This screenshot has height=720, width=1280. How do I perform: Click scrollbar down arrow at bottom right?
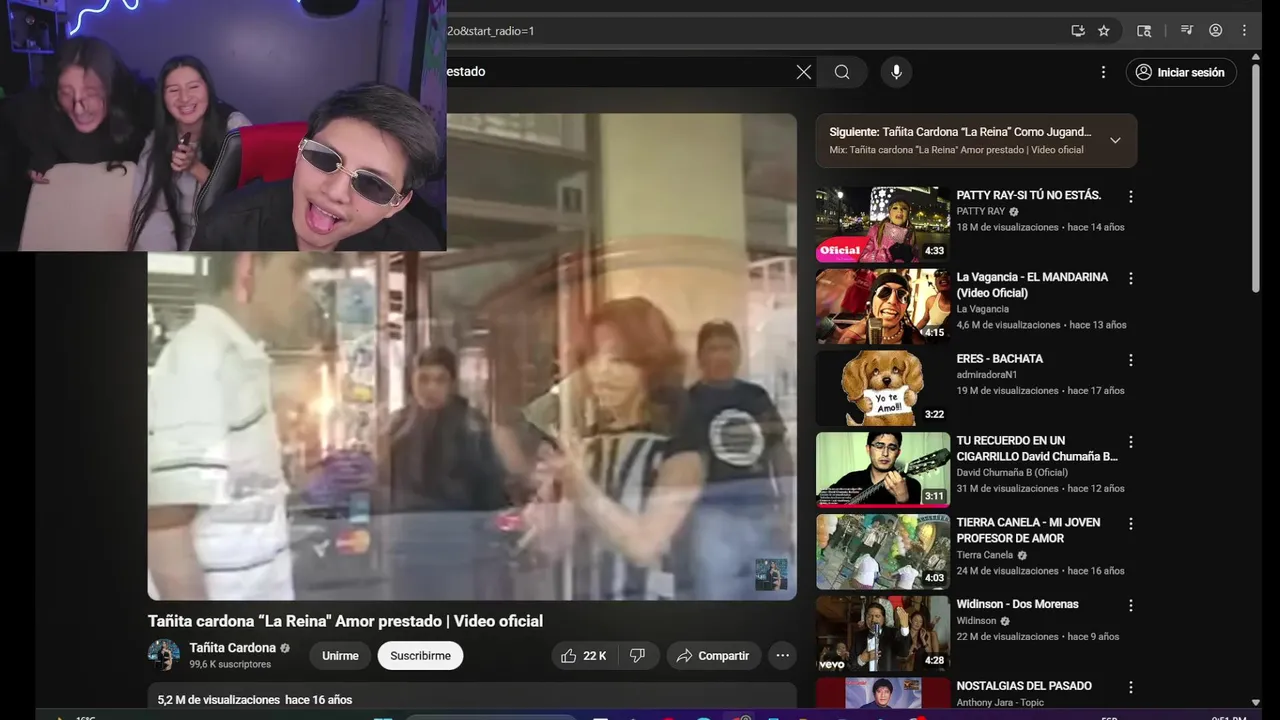click(x=1255, y=703)
